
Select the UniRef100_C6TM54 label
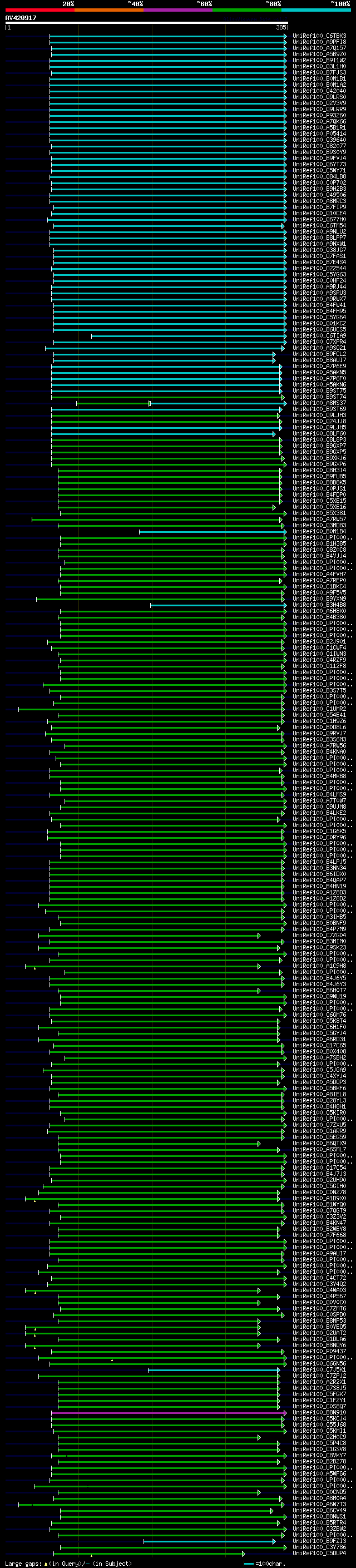pos(319,225)
